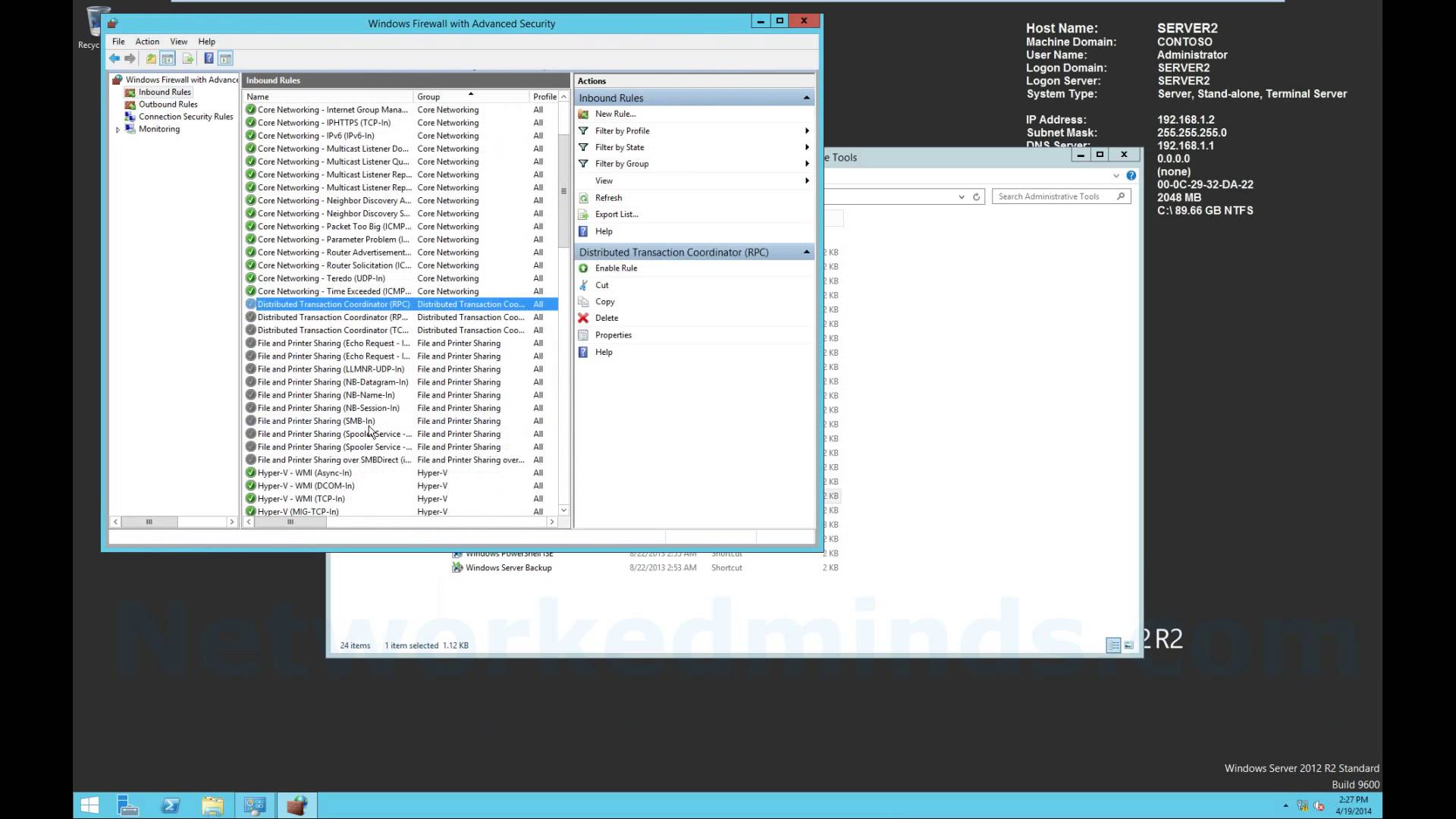
Task: Click Refresh action link
Action: (x=608, y=198)
